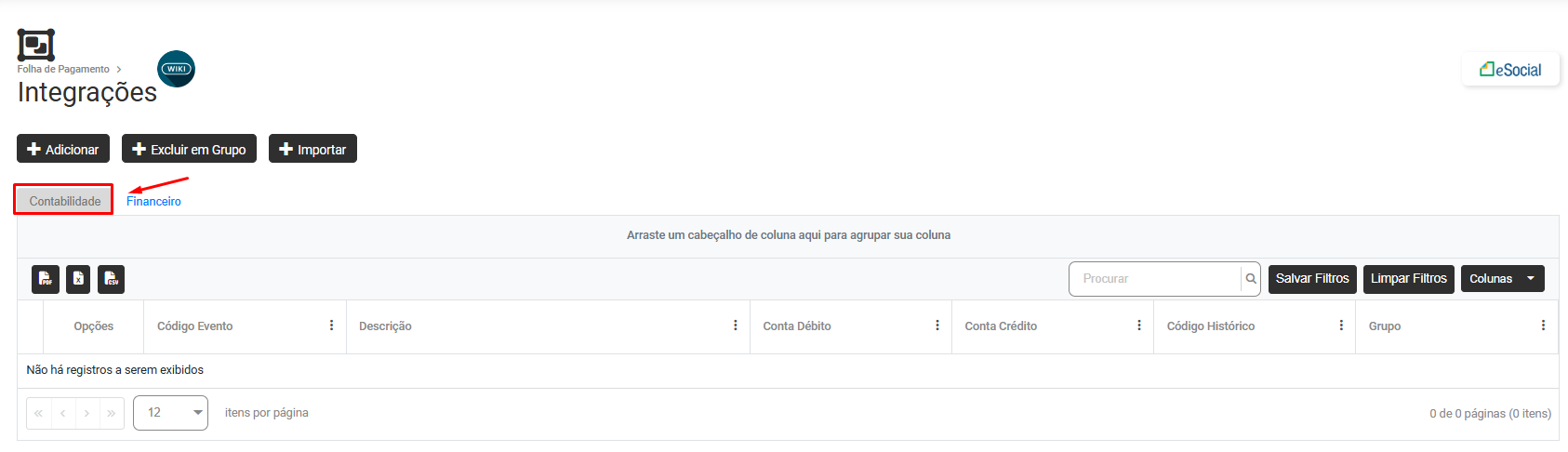The width and height of the screenshot is (1568, 452).
Task: Open Conta Crédito column menu
Action: pyautogui.click(x=1138, y=326)
